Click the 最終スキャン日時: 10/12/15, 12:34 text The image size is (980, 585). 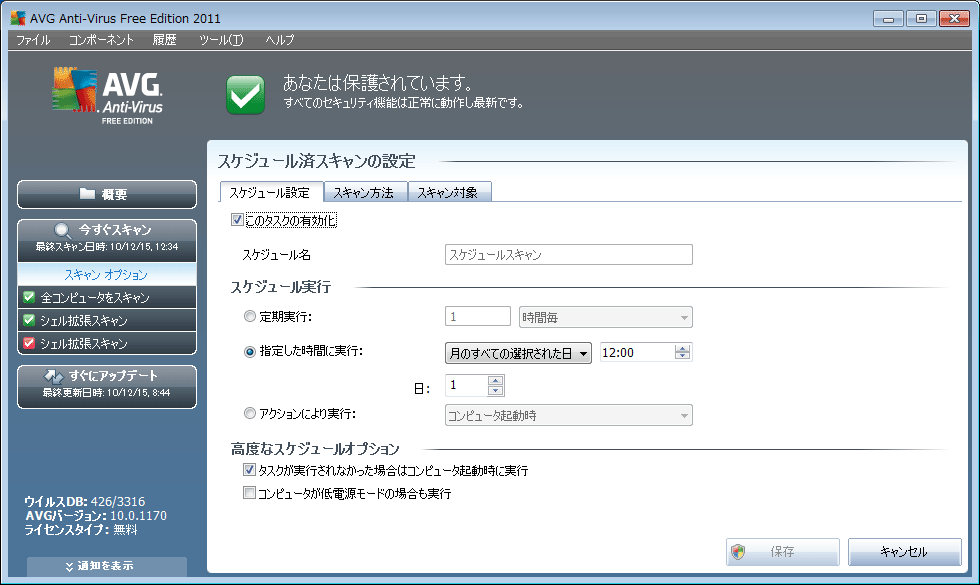coord(107,247)
